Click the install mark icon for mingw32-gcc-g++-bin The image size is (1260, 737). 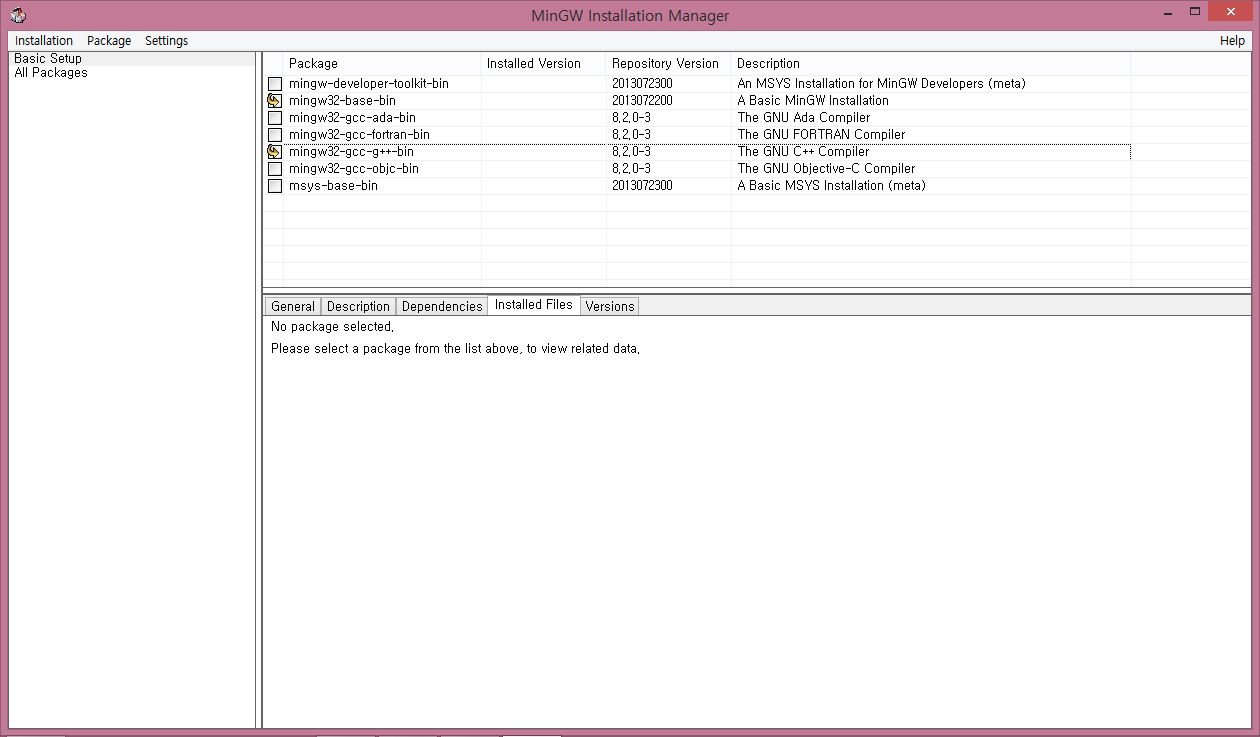pos(275,152)
